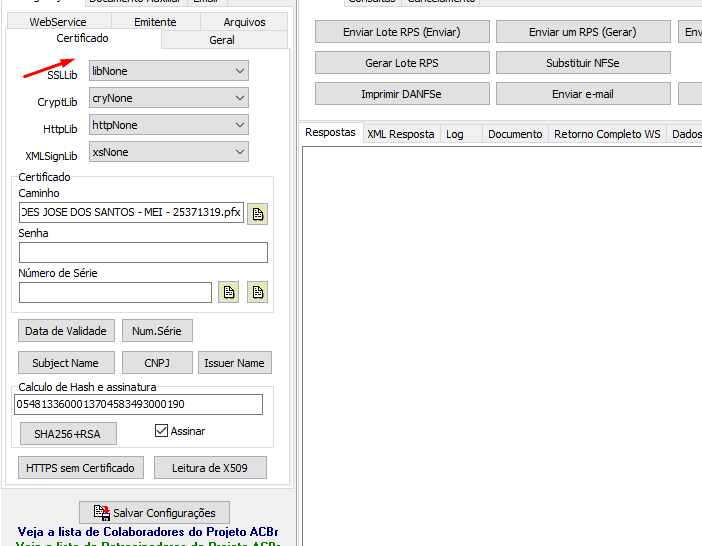
Task: Click the Leitura de X509 button
Action: [210, 468]
